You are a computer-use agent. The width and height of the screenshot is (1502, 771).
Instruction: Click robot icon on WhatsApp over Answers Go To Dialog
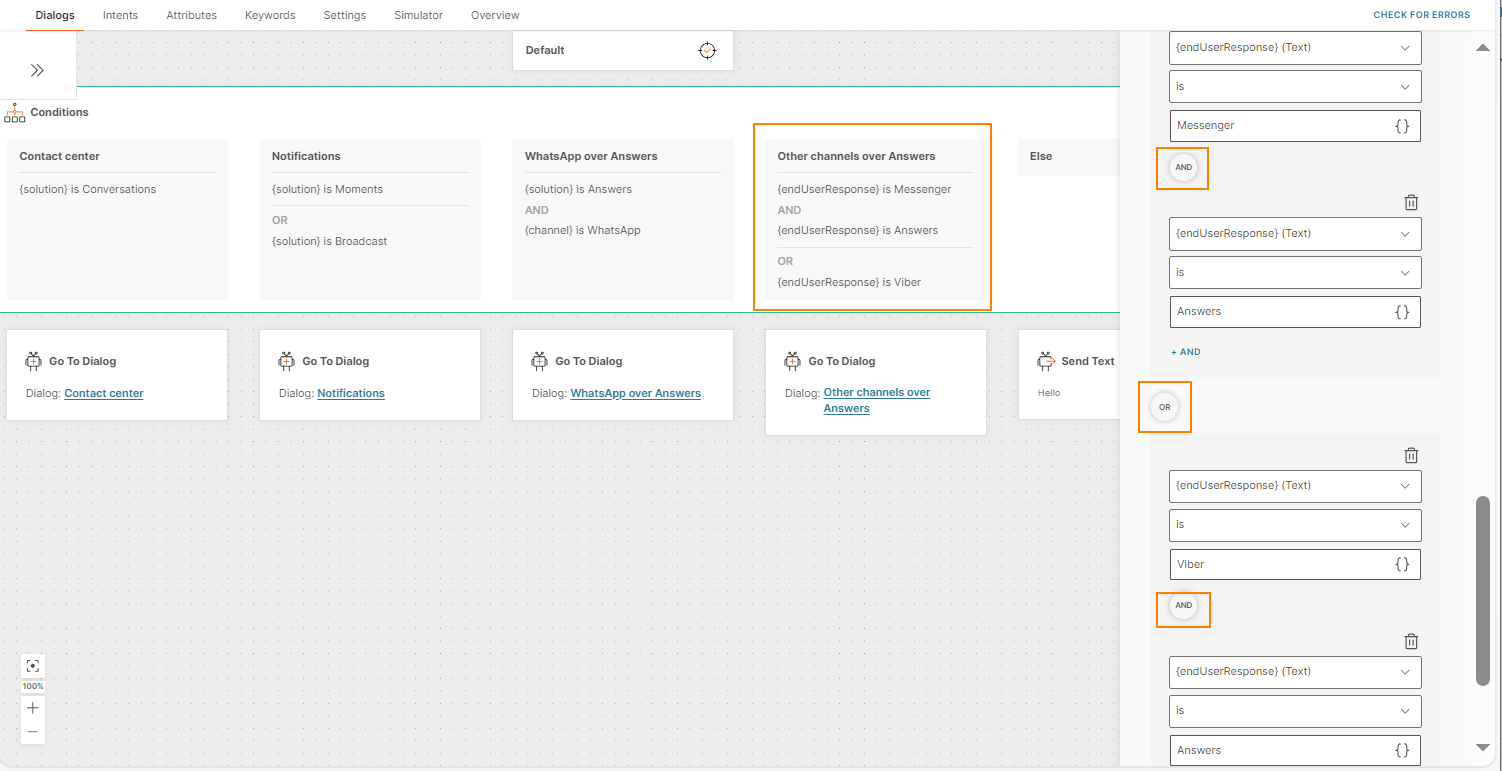[x=540, y=361]
